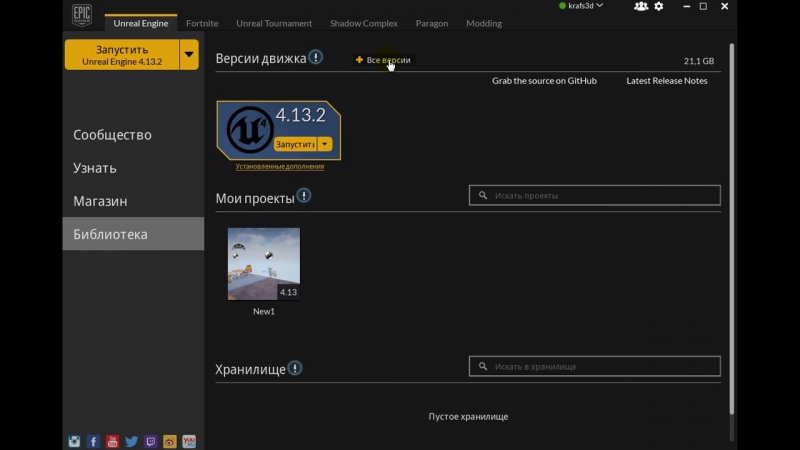Open the YouTube social link icon

[112, 441]
